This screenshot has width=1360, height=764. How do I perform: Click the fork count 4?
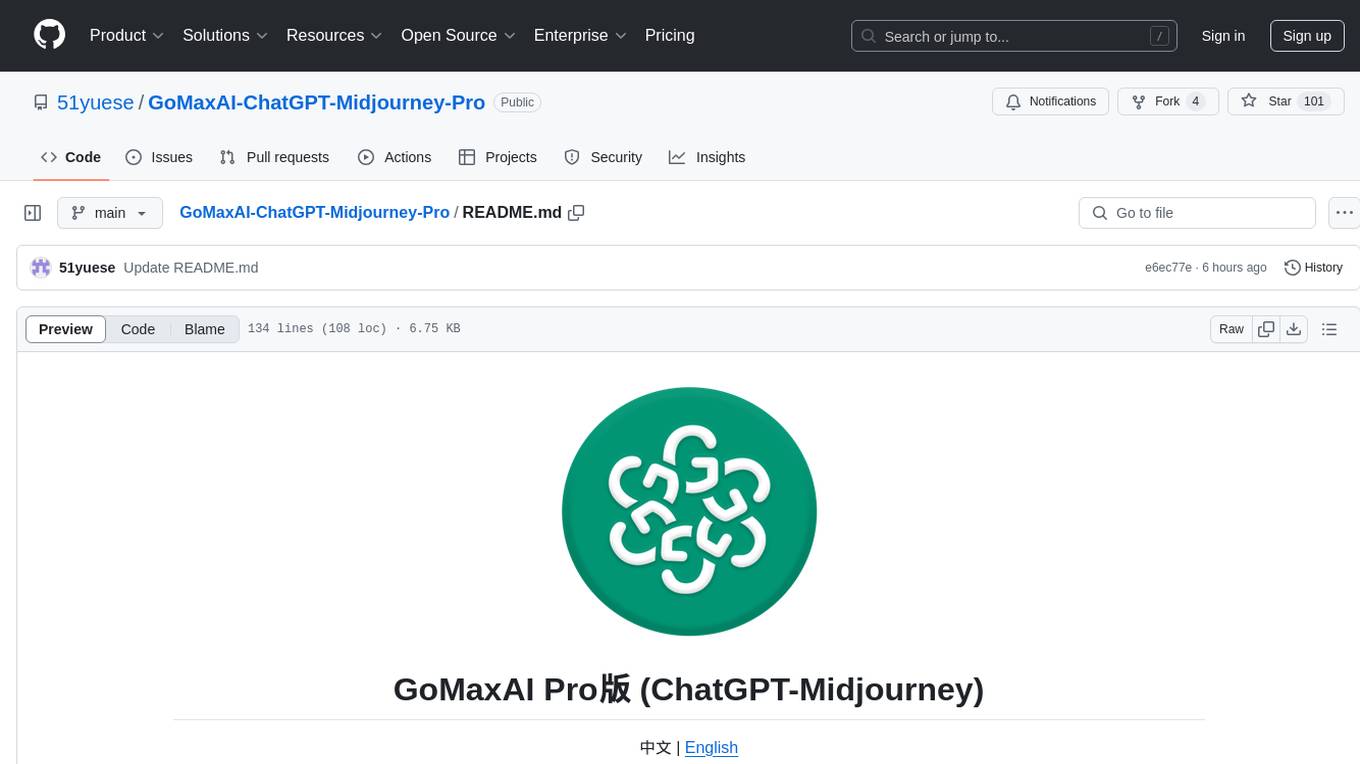[1195, 102]
